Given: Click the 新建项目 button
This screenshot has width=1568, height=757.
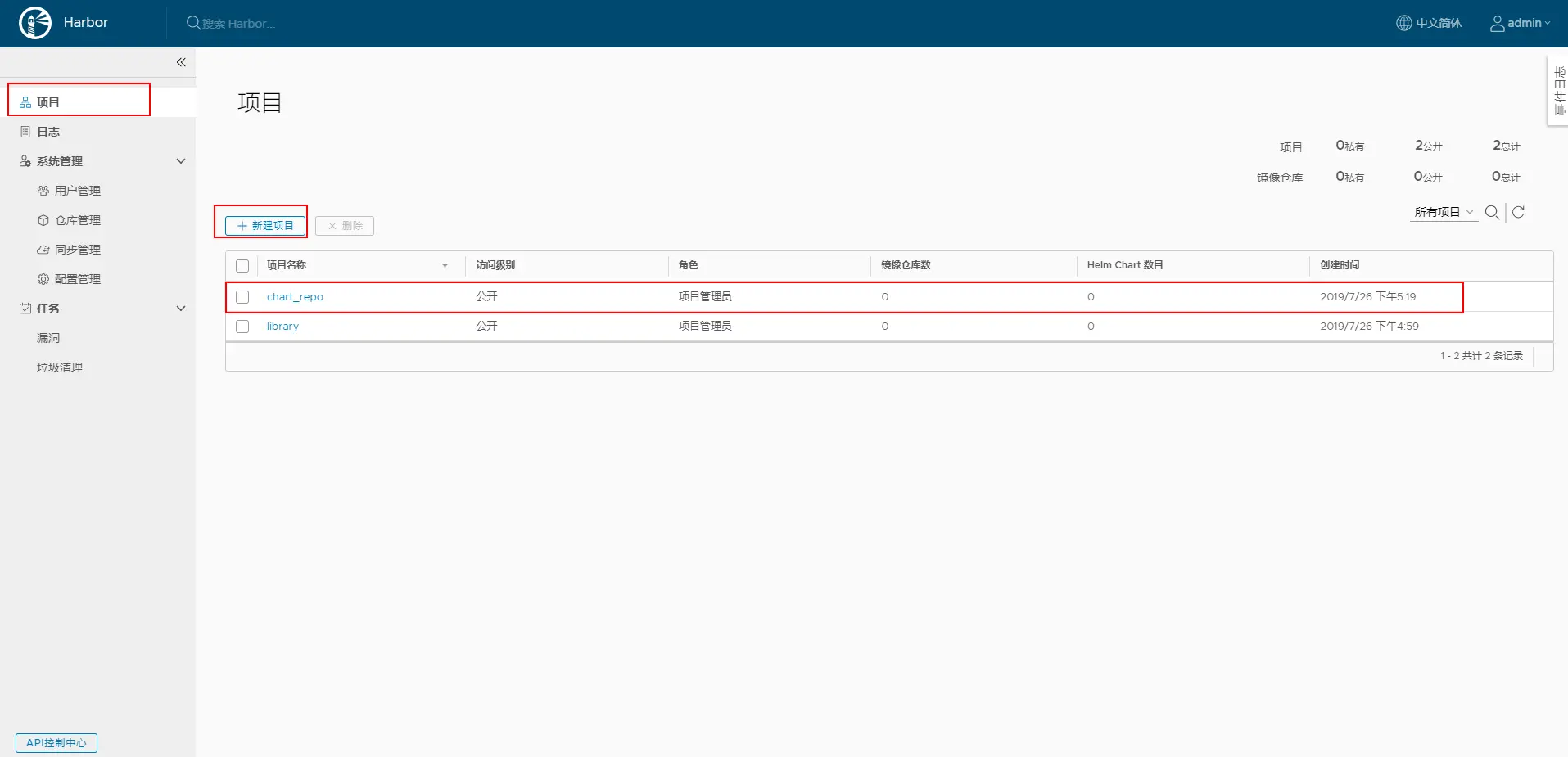Looking at the screenshot, I should pos(265,225).
